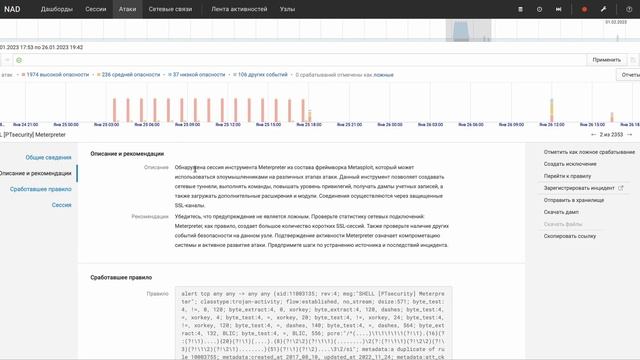Viewport: 640px width, 360px height.
Task: Click Отметить как ложное срабатывание
Action: pos(589,152)
